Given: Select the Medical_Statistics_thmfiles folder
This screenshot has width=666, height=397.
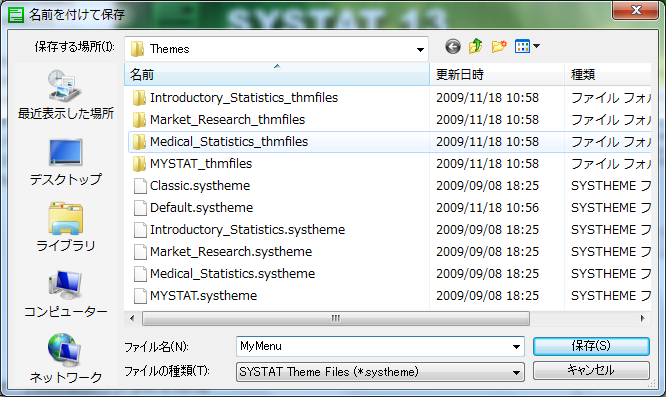Looking at the screenshot, I should coord(229,142).
